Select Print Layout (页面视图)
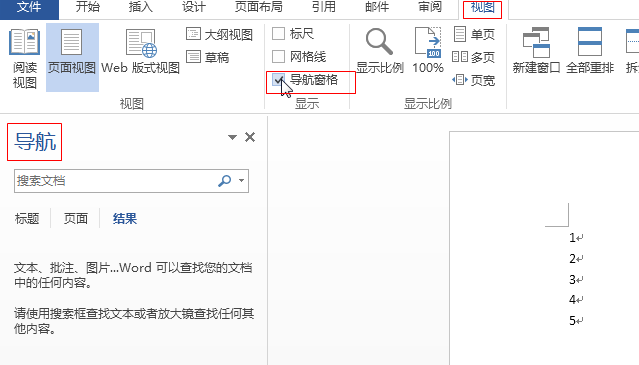 pyautogui.click(x=72, y=57)
